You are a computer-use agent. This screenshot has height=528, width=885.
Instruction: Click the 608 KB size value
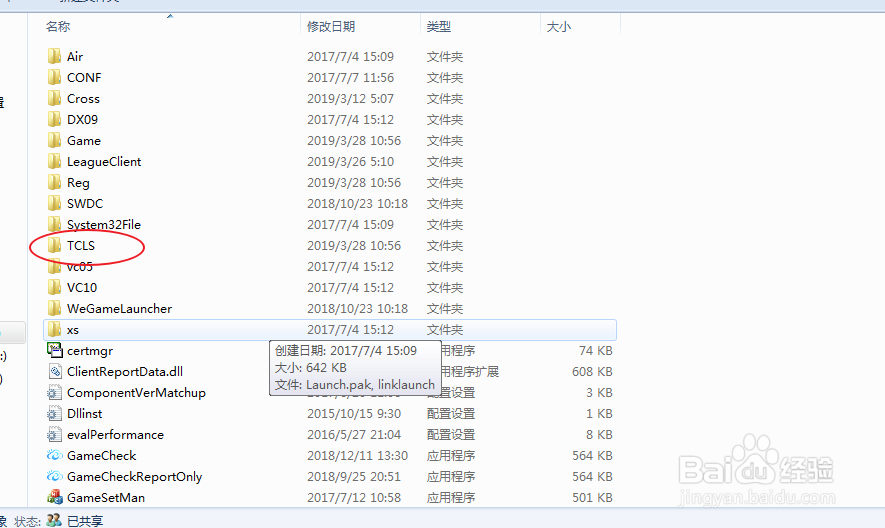point(592,372)
